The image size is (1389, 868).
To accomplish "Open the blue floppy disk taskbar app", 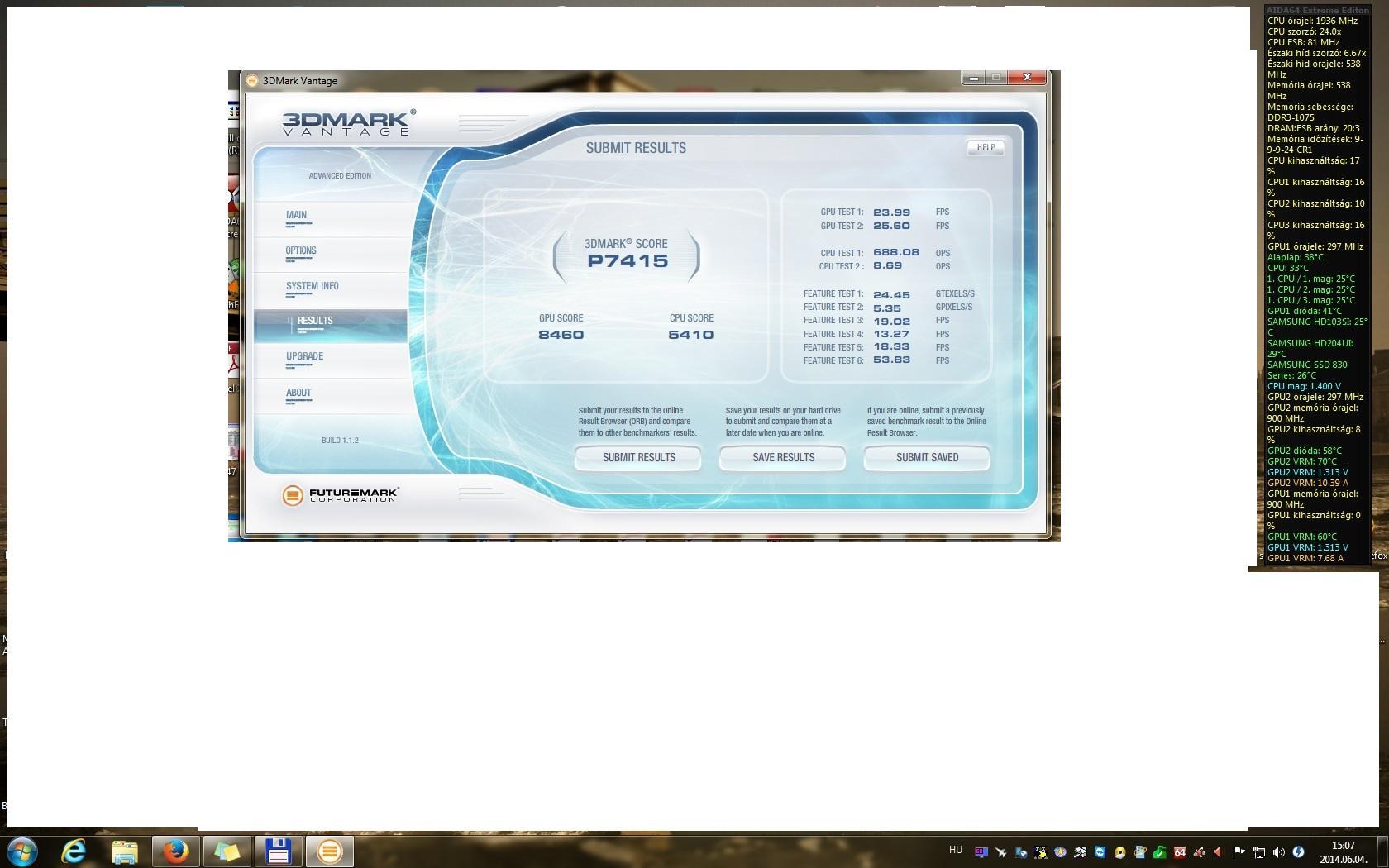I will click(278, 851).
